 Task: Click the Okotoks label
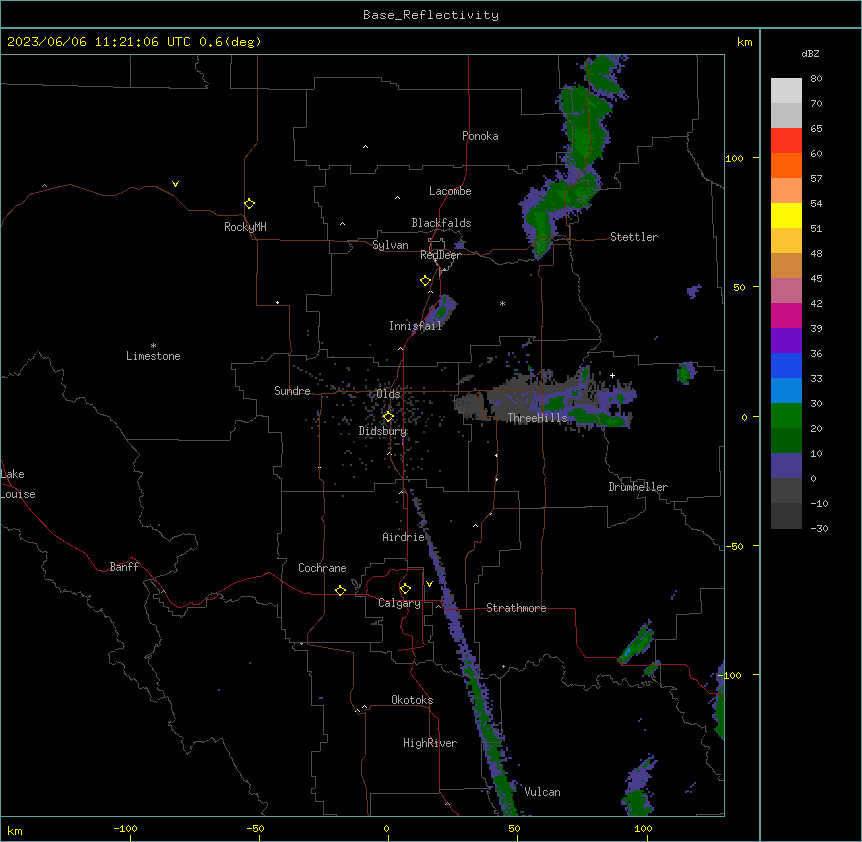(412, 700)
